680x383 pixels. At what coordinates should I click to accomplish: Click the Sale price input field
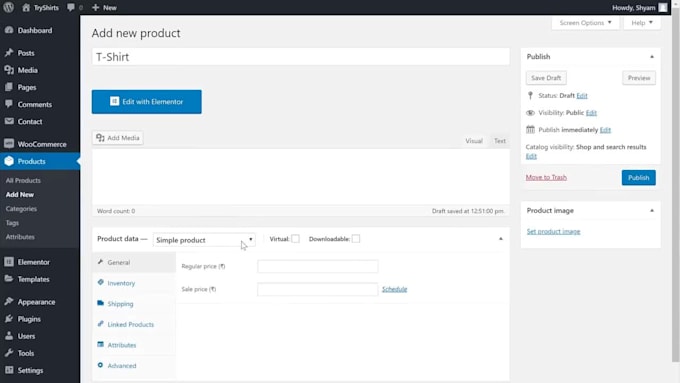[317, 289]
